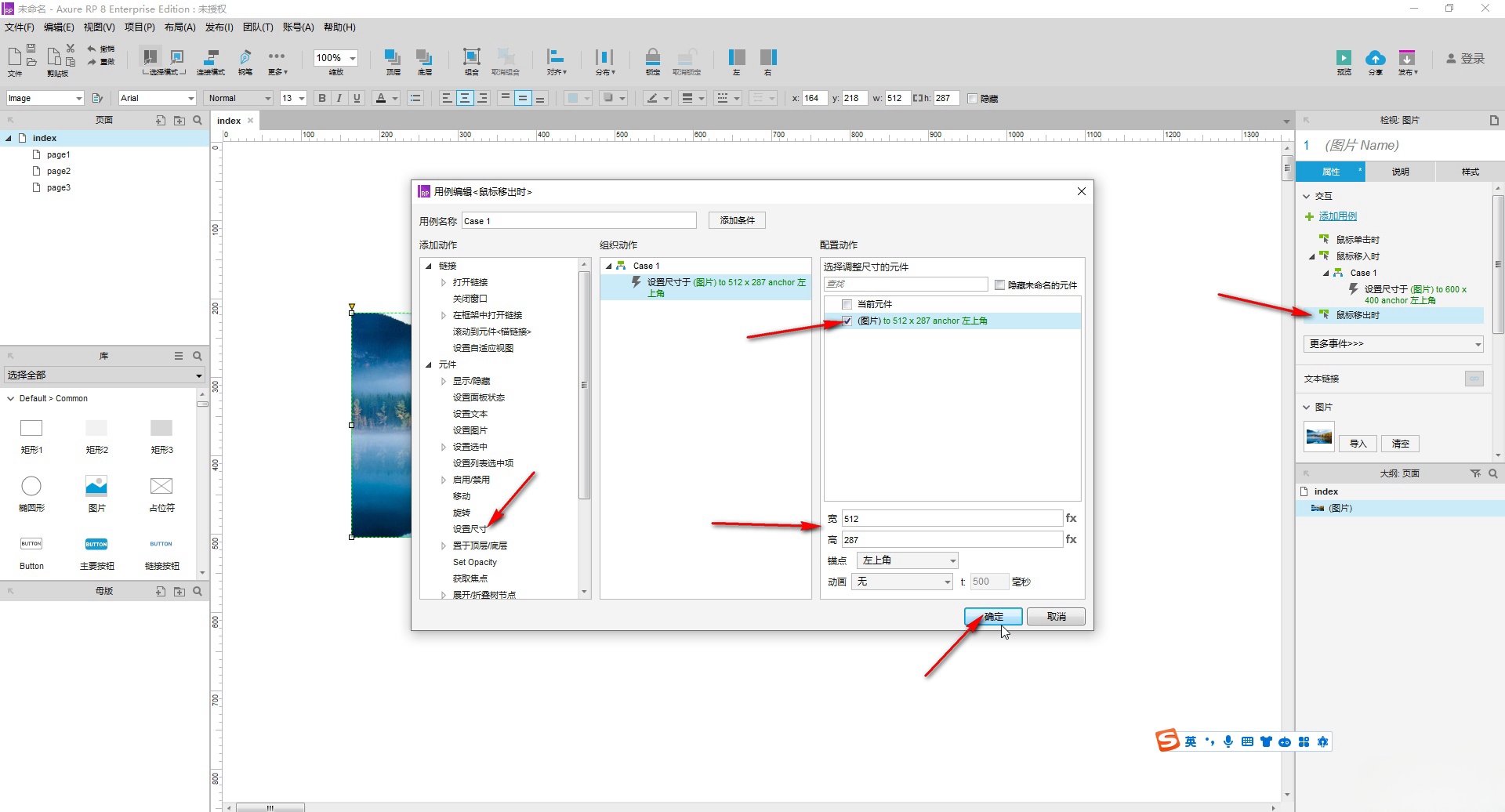1505x812 pixels.
Task: Expand the 更多事件 dropdown
Action: coord(1393,343)
